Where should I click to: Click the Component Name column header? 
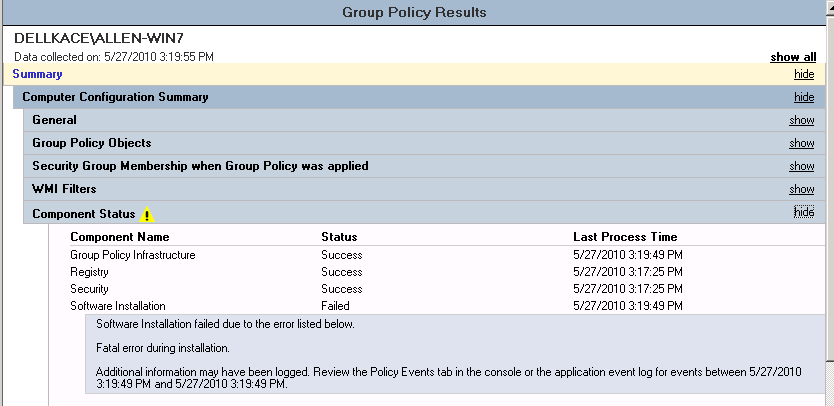[x=120, y=237]
